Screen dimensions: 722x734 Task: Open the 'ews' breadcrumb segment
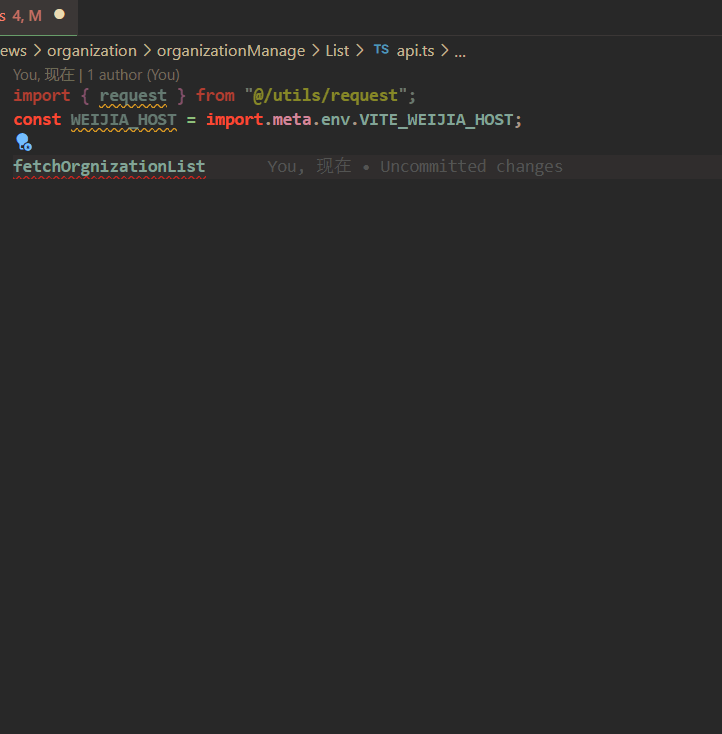pos(13,51)
